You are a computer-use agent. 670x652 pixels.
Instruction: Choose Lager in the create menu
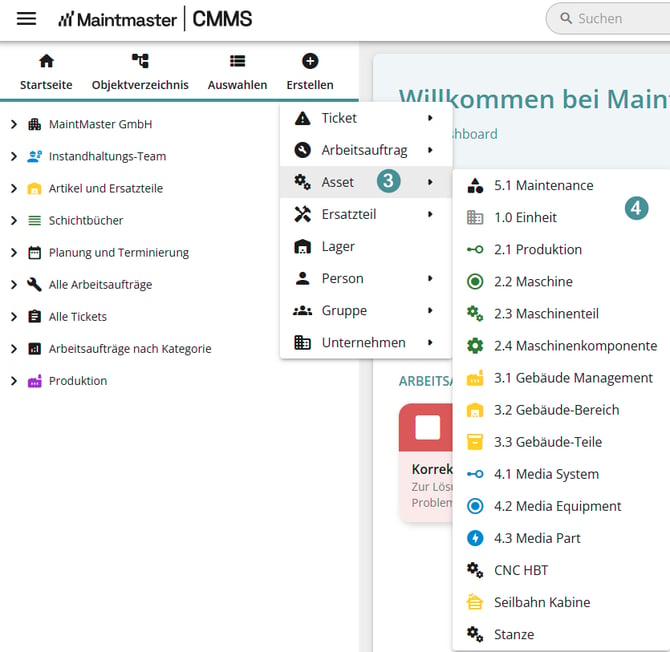[x=366, y=246]
